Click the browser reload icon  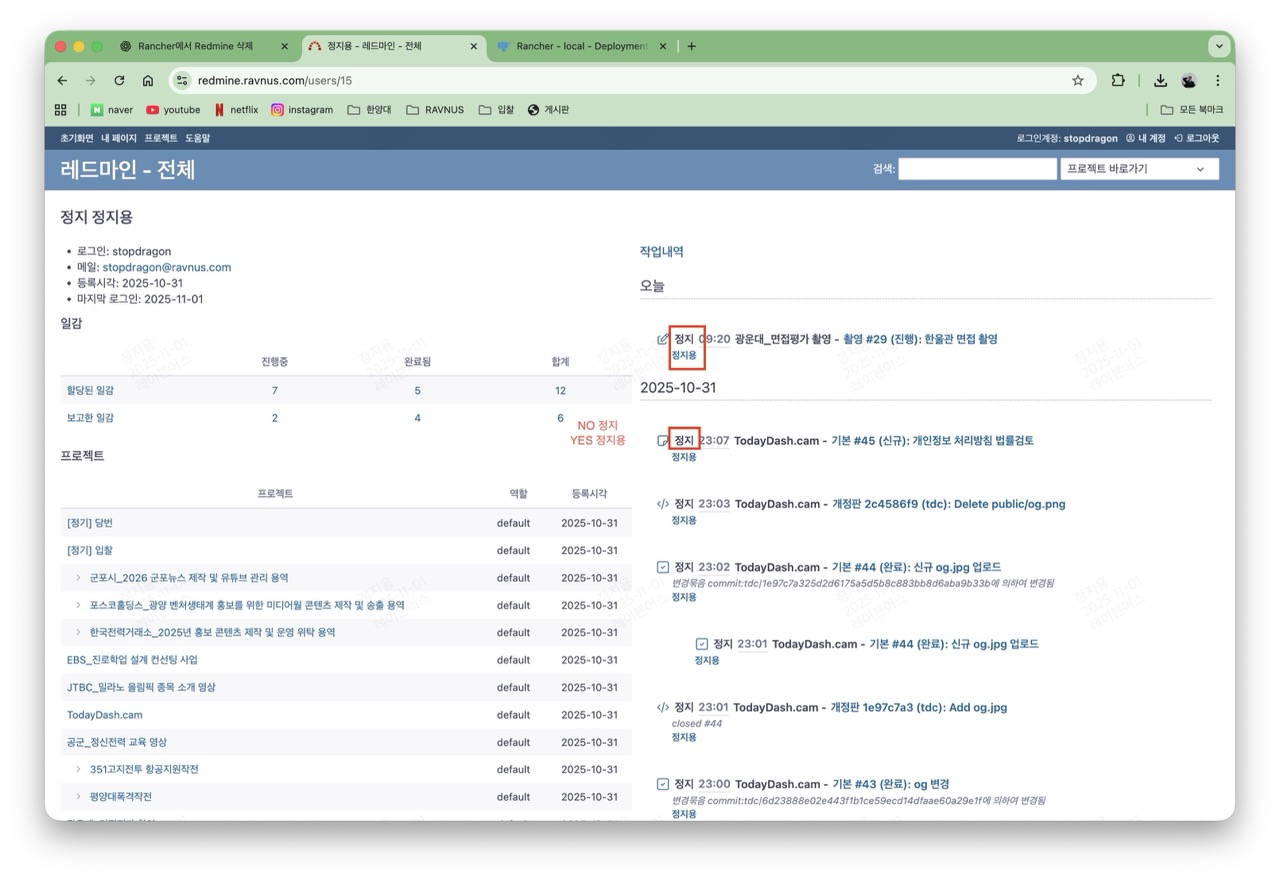[119, 81]
